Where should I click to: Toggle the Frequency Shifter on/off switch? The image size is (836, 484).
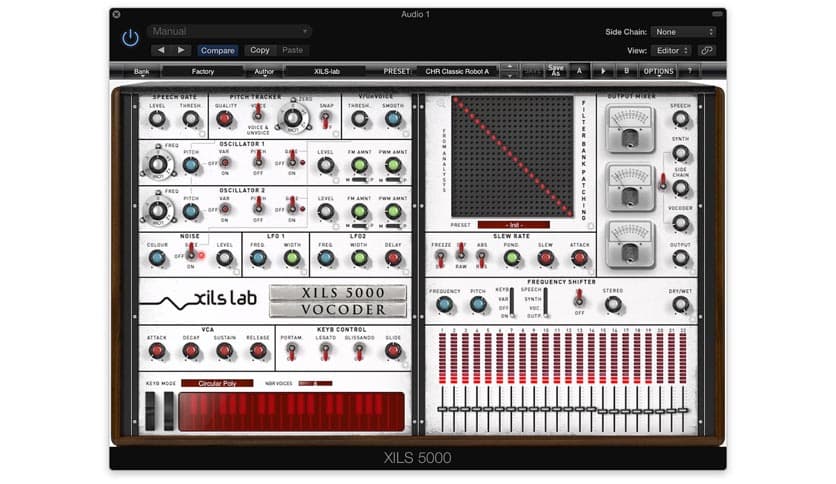(x=579, y=299)
